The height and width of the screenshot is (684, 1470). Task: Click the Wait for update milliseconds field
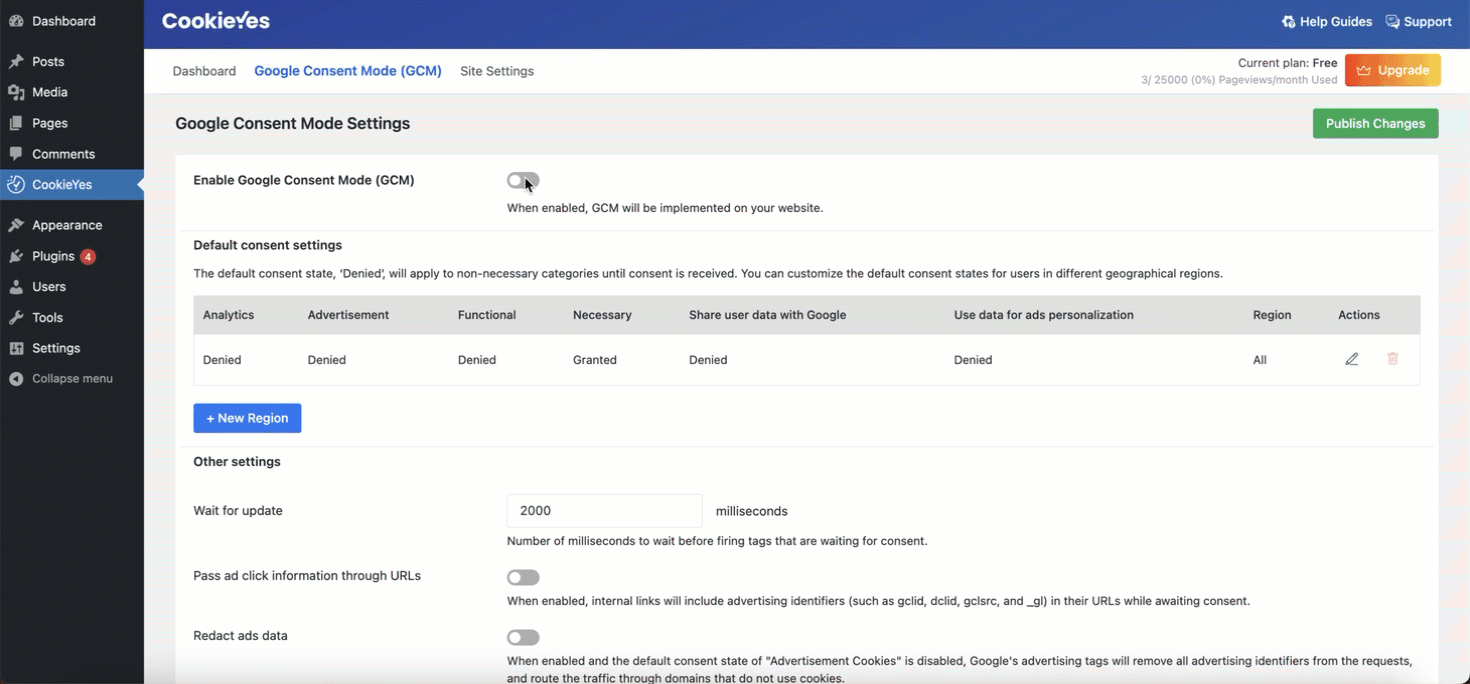pyautogui.click(x=604, y=510)
